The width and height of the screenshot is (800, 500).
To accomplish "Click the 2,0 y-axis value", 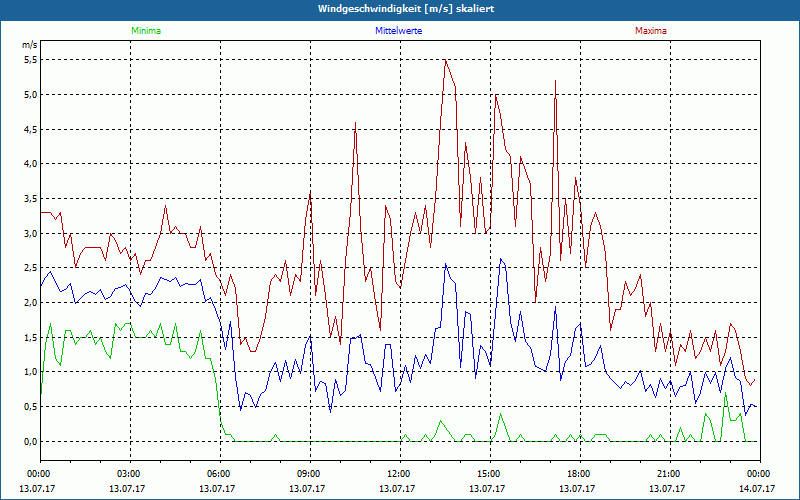I will 31,303.
